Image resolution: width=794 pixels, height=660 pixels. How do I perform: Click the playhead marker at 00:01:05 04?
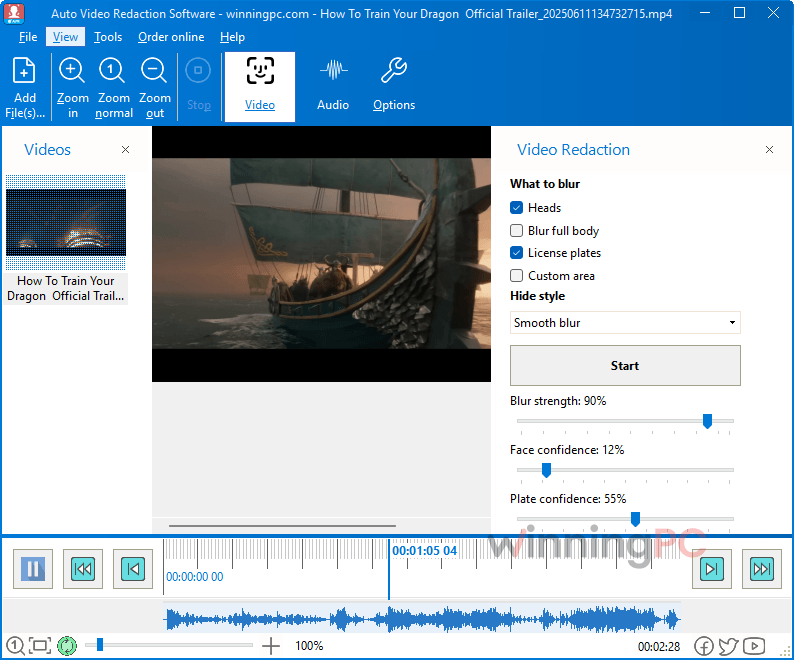[x=389, y=570]
